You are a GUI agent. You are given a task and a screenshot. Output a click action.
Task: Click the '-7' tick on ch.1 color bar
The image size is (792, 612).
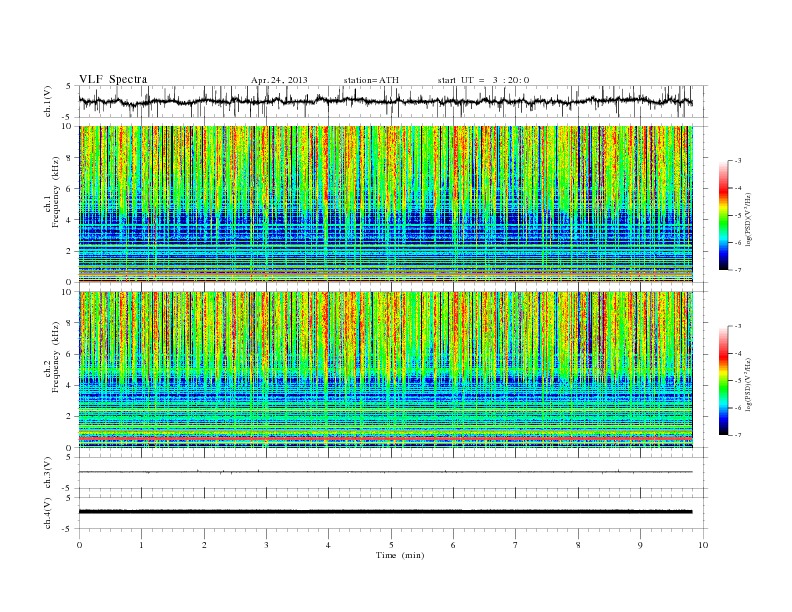pyautogui.click(x=738, y=270)
